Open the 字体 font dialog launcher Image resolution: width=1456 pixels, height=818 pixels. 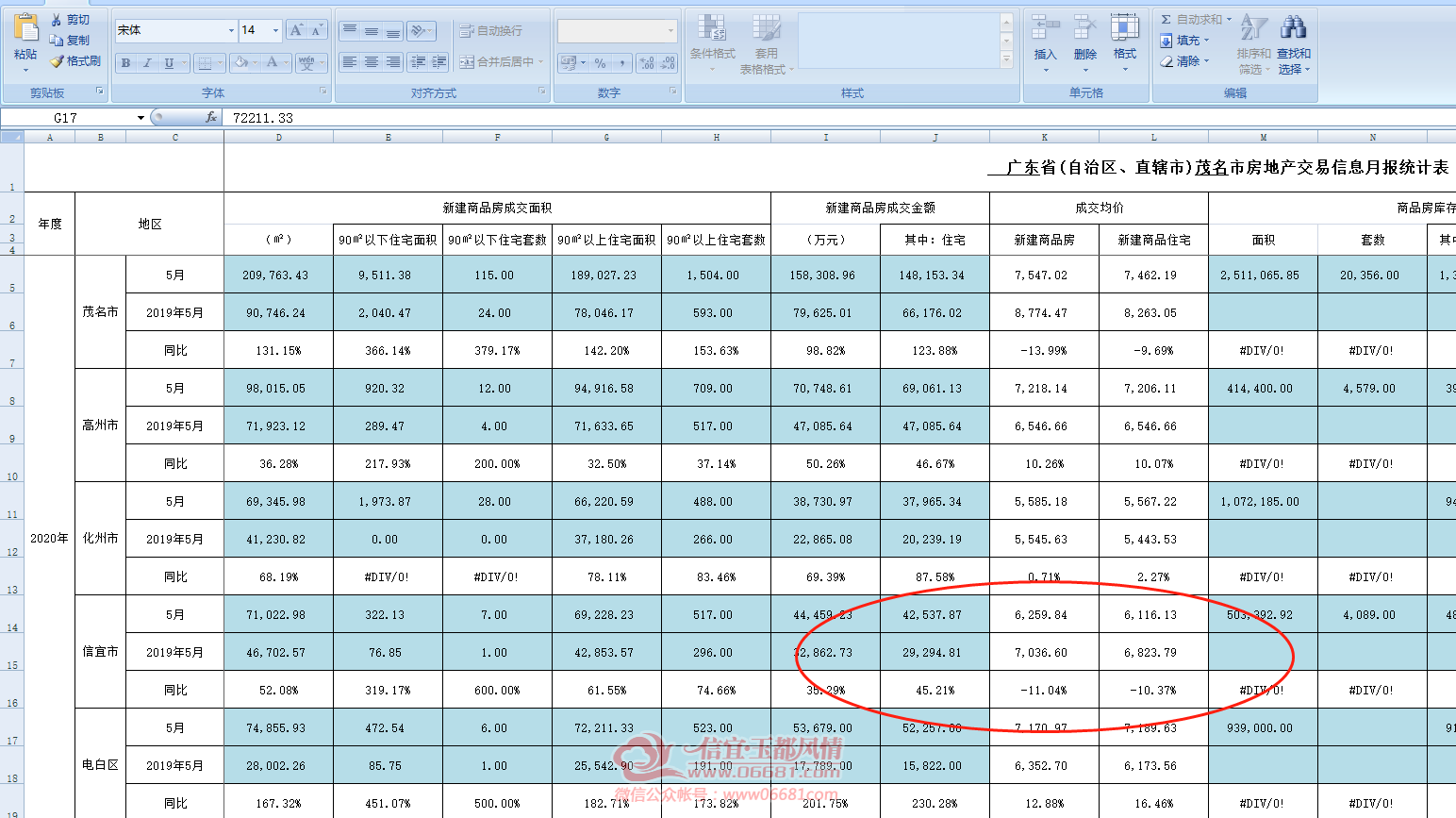tap(323, 92)
